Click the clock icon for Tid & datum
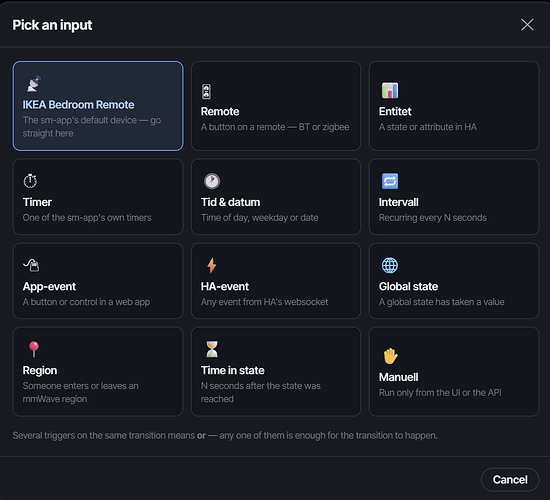This screenshot has width=550, height=500. coord(212,181)
